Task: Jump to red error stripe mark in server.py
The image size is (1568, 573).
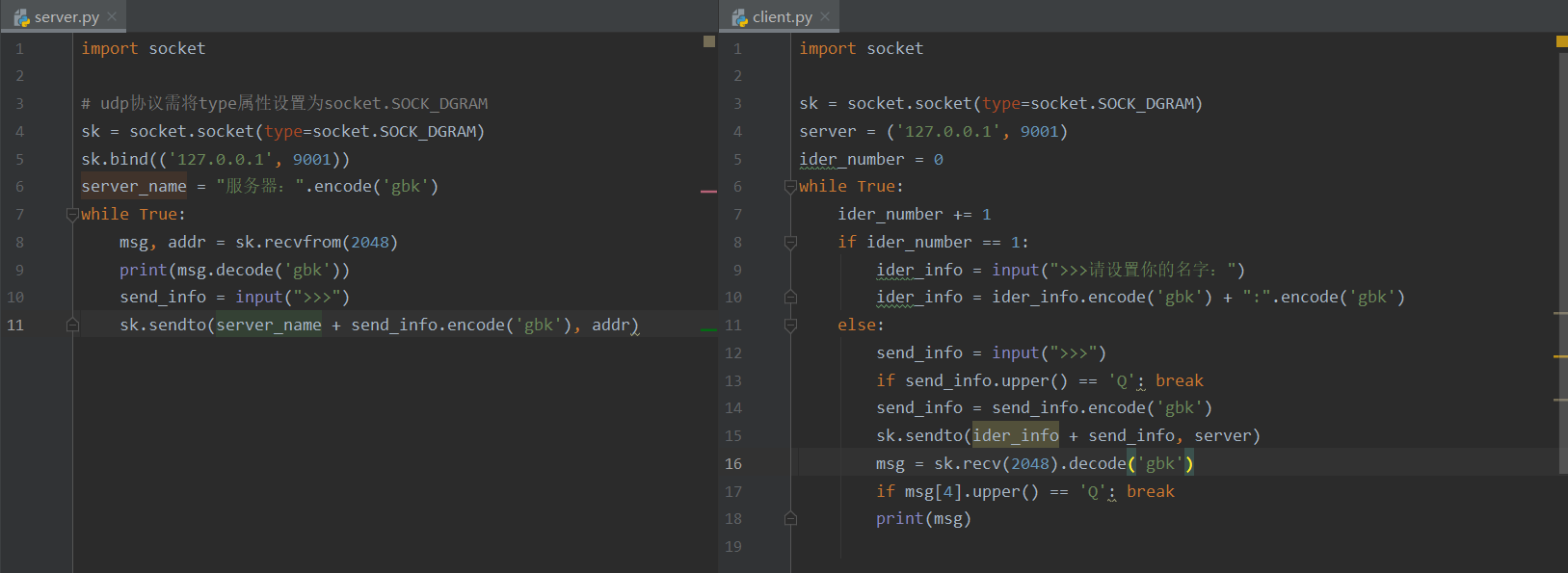Action: pos(709,192)
